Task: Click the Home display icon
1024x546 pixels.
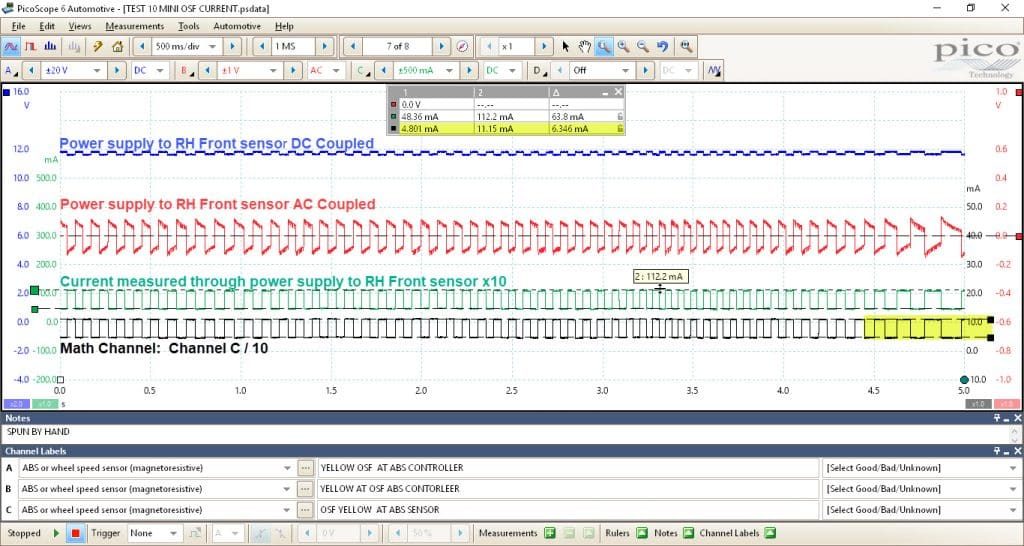Action: click(118, 46)
